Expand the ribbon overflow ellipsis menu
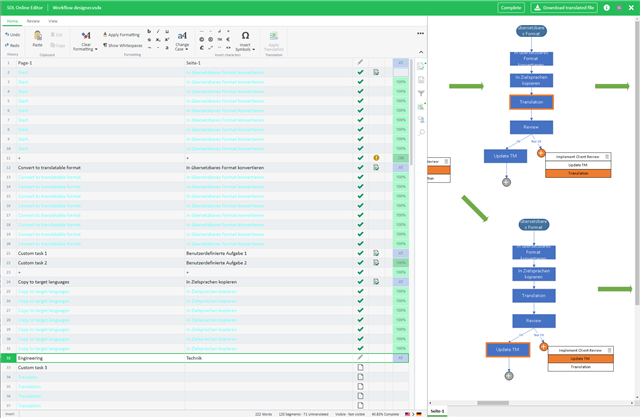 click(420, 33)
